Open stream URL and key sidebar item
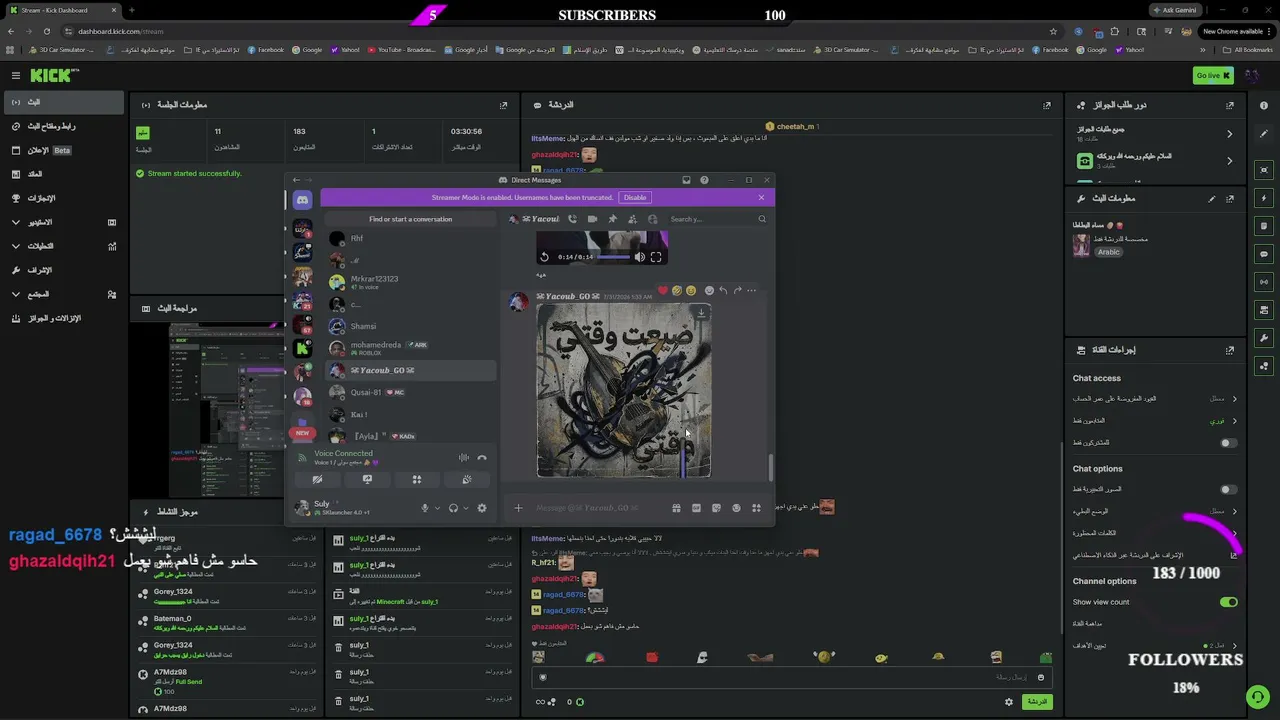1280x720 pixels. pyautogui.click(x=62, y=126)
